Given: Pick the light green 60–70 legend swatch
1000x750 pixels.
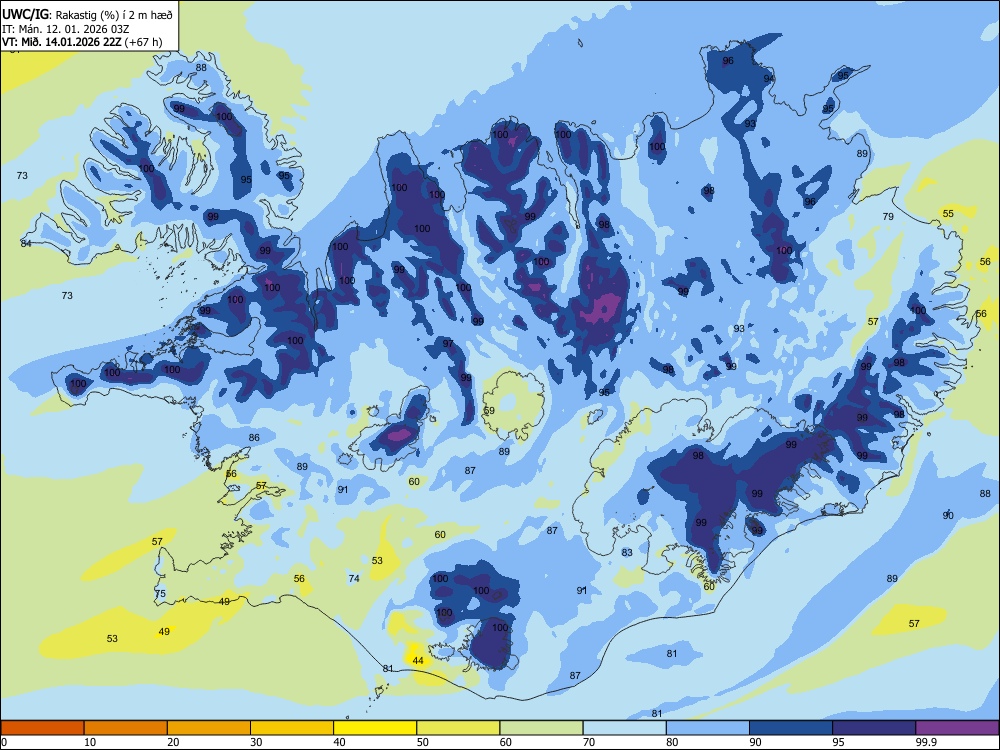Looking at the screenshot, I should coord(541,728).
